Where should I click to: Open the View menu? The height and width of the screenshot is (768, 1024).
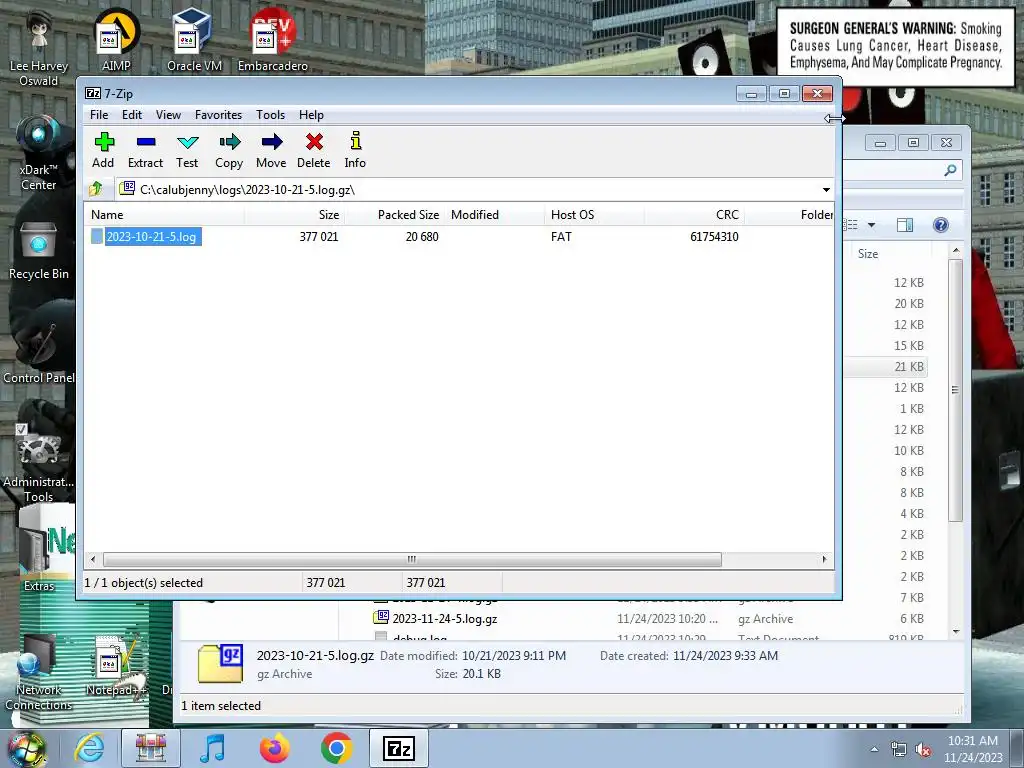pos(168,115)
